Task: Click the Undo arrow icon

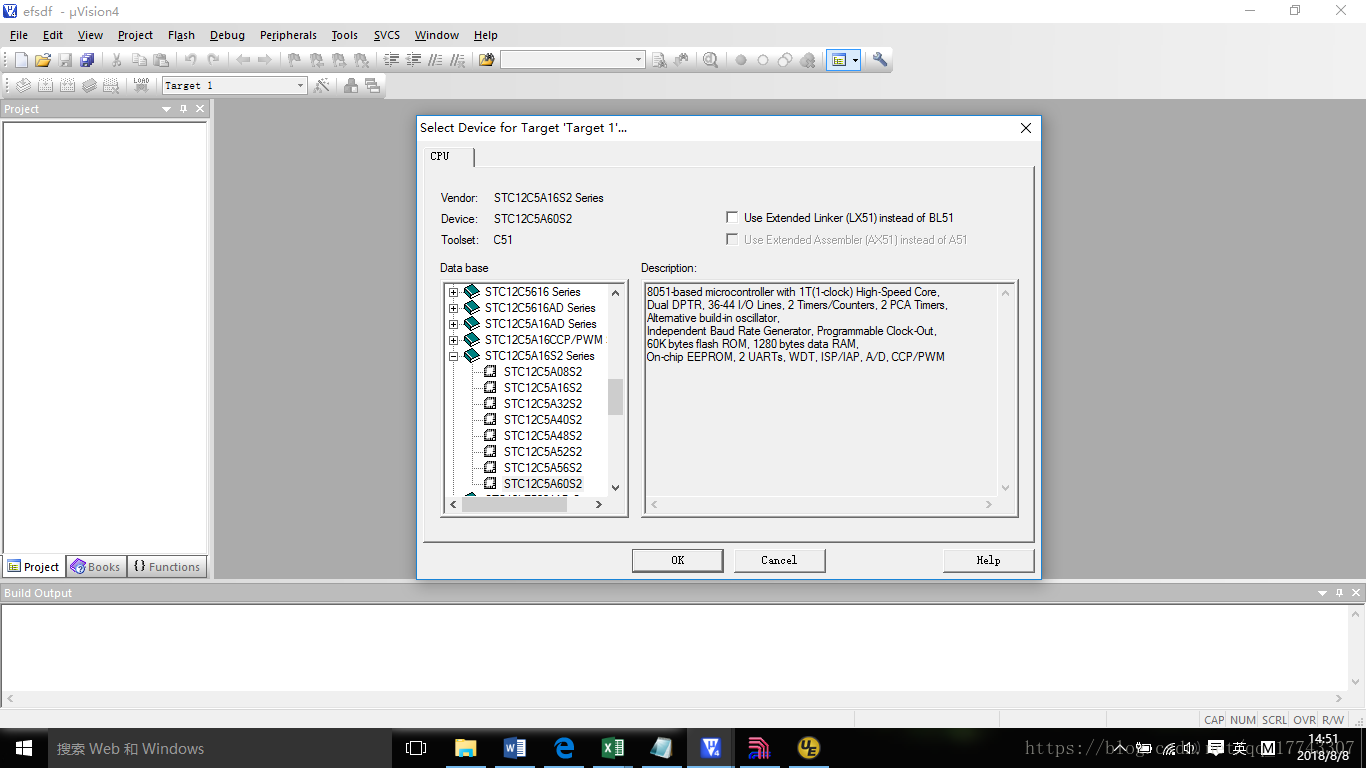Action: tap(191, 60)
